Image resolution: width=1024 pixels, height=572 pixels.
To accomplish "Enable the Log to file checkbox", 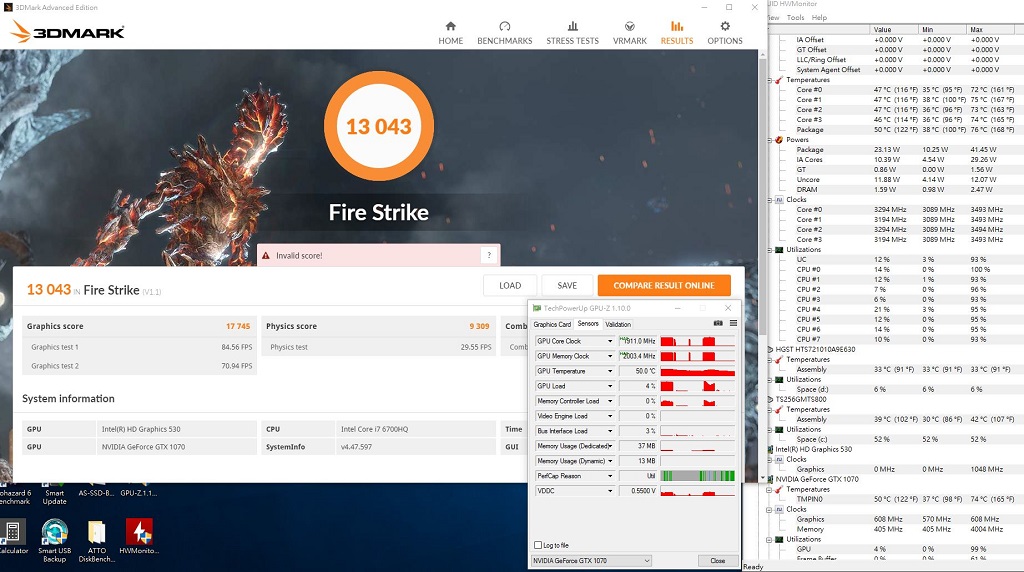I will (538, 545).
